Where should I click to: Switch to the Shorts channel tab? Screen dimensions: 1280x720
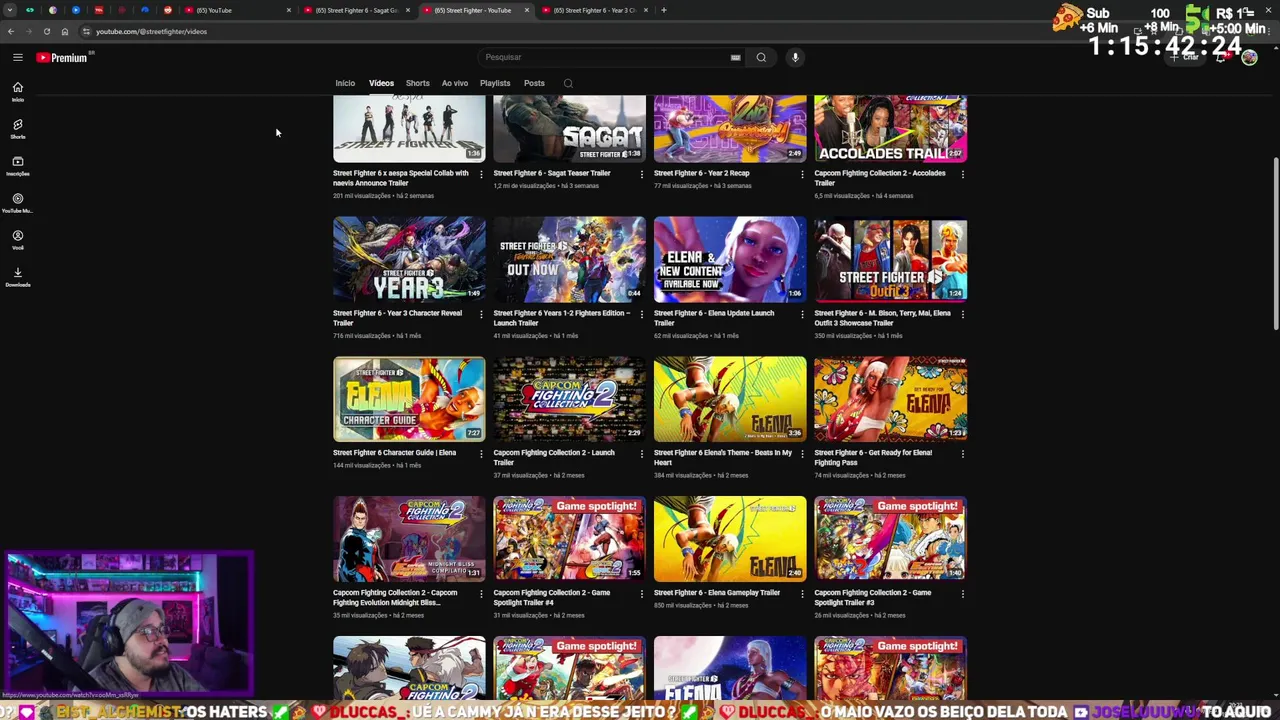point(418,83)
